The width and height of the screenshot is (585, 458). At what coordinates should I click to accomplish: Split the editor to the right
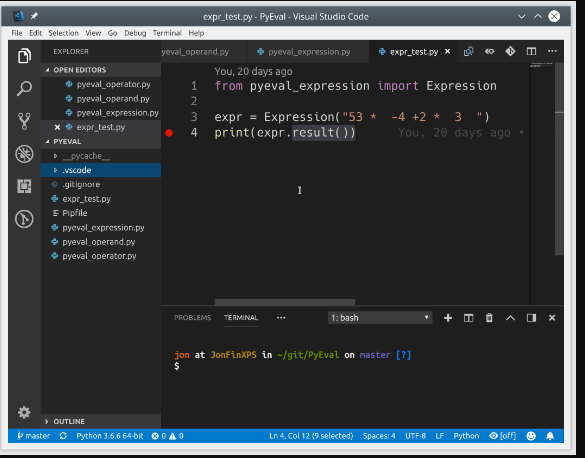(x=531, y=51)
